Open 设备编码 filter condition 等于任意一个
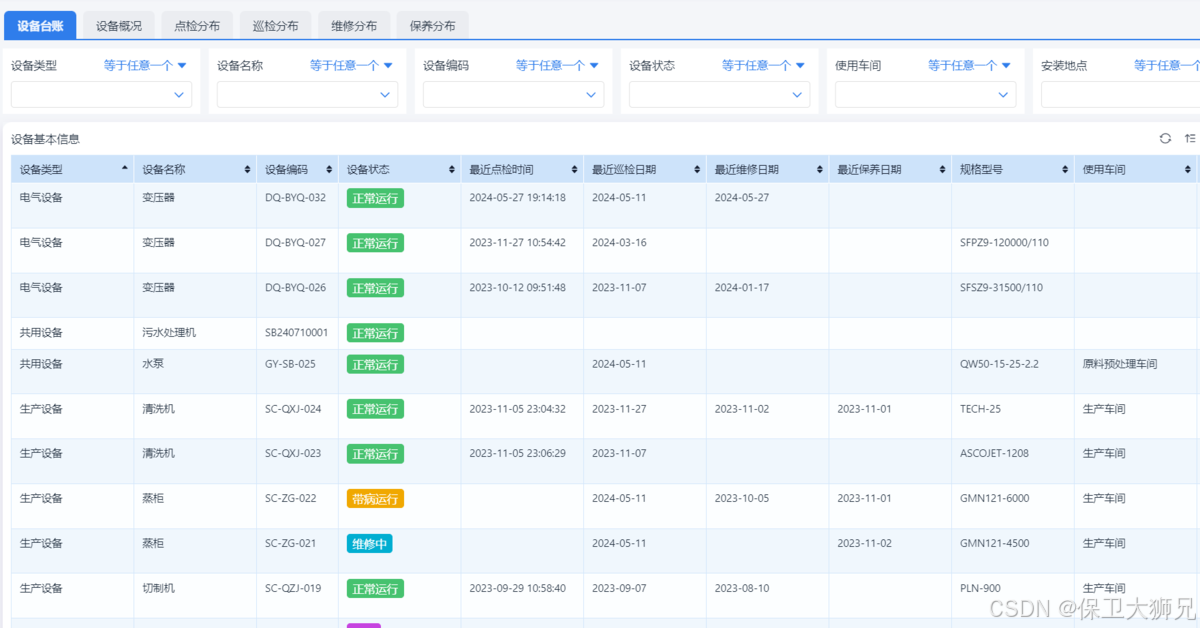Image resolution: width=1200 pixels, height=628 pixels. pyautogui.click(x=557, y=65)
